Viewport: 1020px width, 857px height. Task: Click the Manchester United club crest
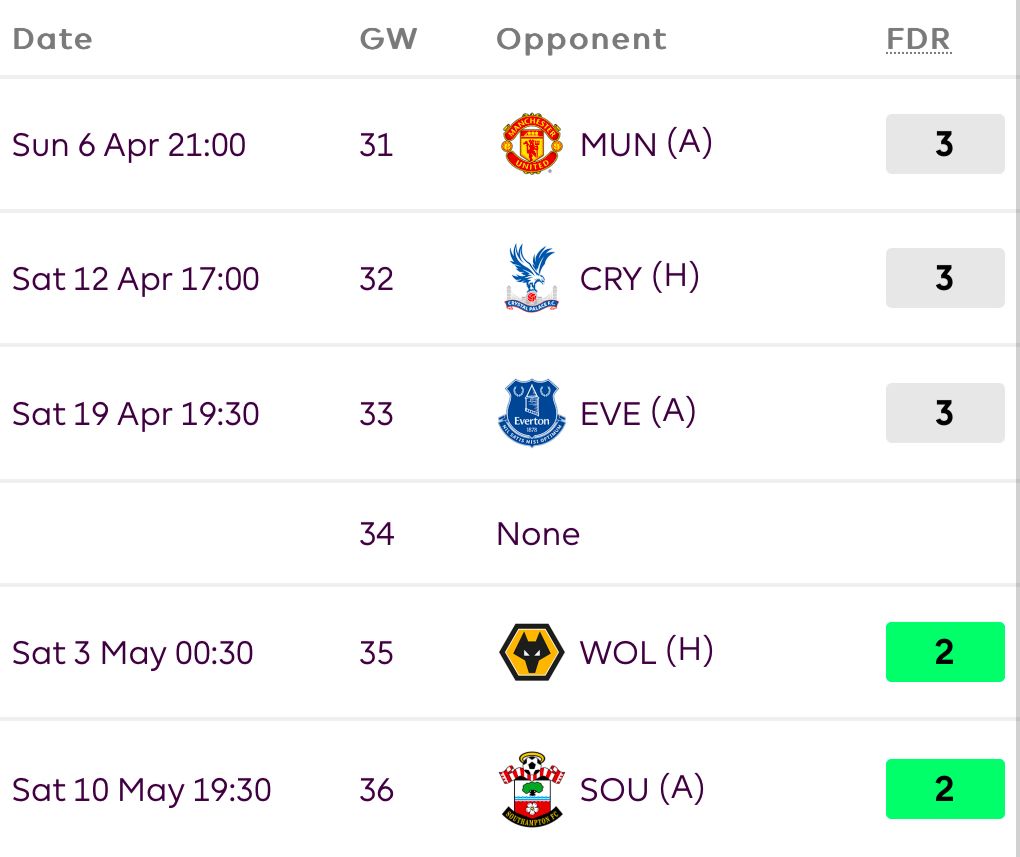click(x=531, y=145)
